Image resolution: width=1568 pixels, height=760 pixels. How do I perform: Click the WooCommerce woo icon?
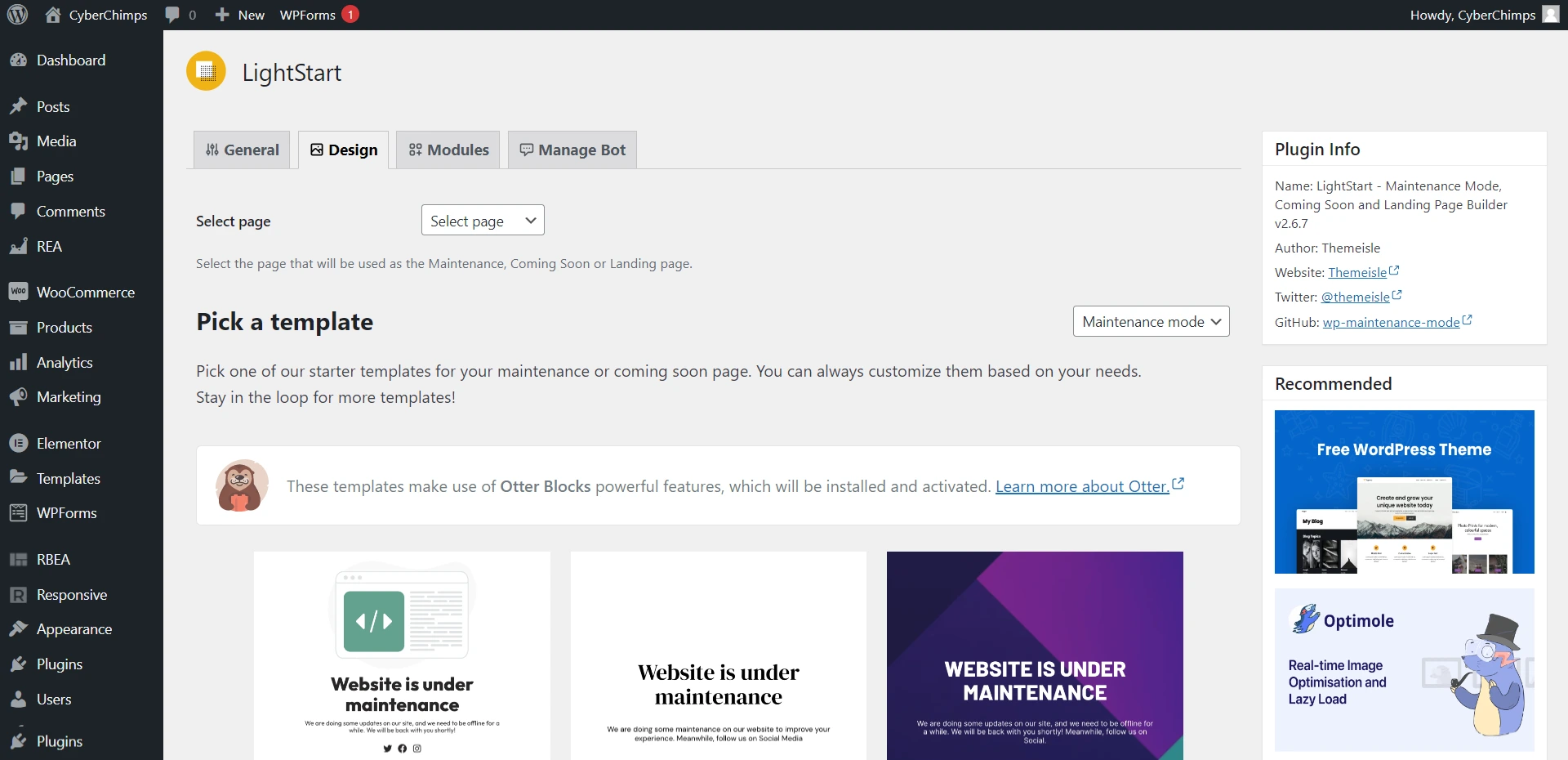[x=18, y=293]
